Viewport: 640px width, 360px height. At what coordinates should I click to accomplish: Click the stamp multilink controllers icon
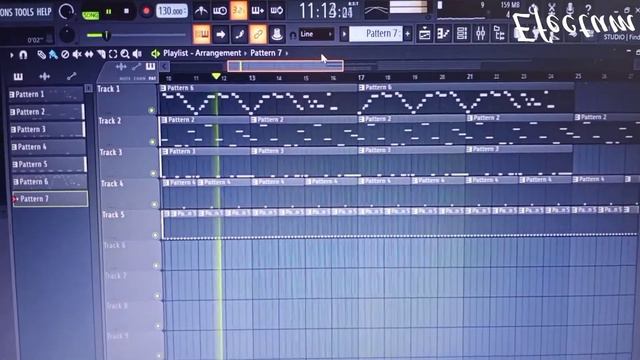(x=277, y=34)
